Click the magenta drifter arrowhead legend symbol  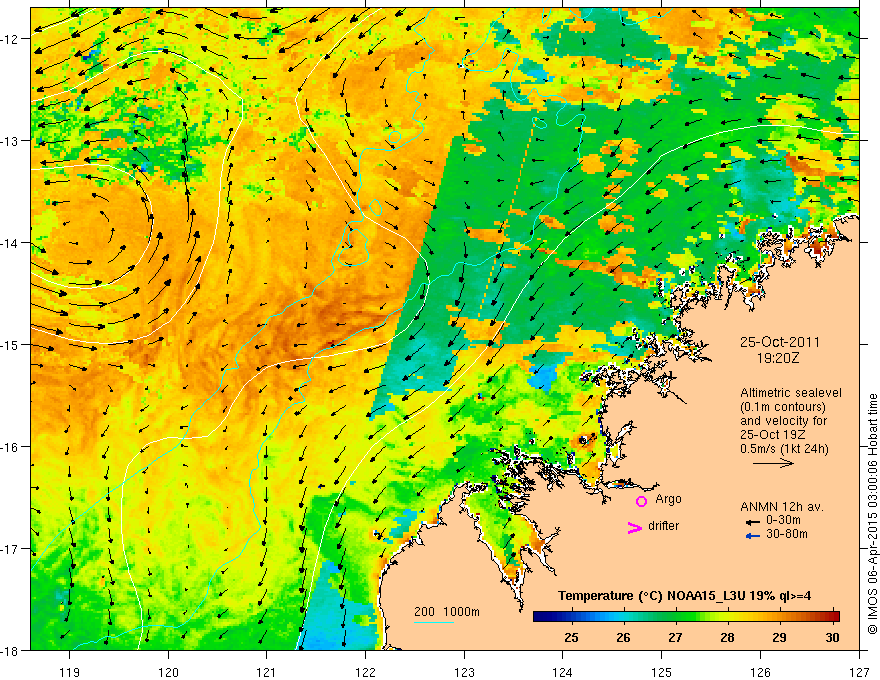pyautogui.click(x=635, y=527)
